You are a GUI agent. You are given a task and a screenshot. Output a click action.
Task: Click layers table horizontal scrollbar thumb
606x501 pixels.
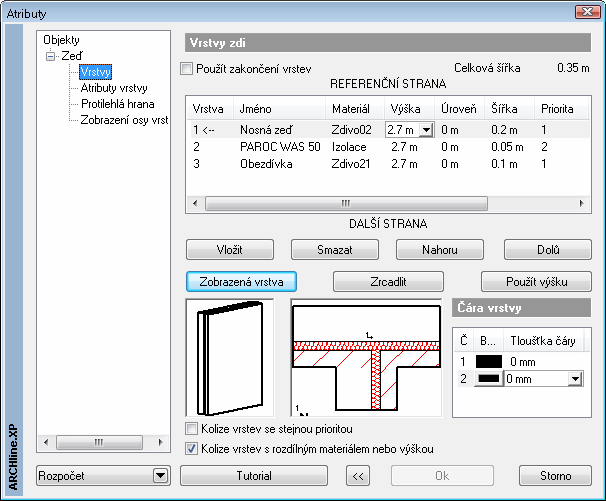tap(346, 203)
